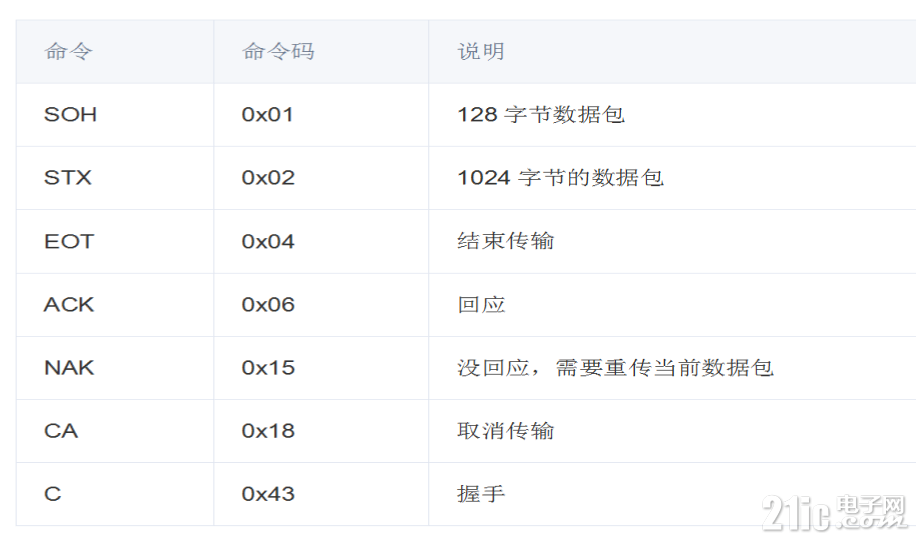Click the 1024 字节的数据包 description
The image size is (916, 538).
pyautogui.click(x=560, y=178)
